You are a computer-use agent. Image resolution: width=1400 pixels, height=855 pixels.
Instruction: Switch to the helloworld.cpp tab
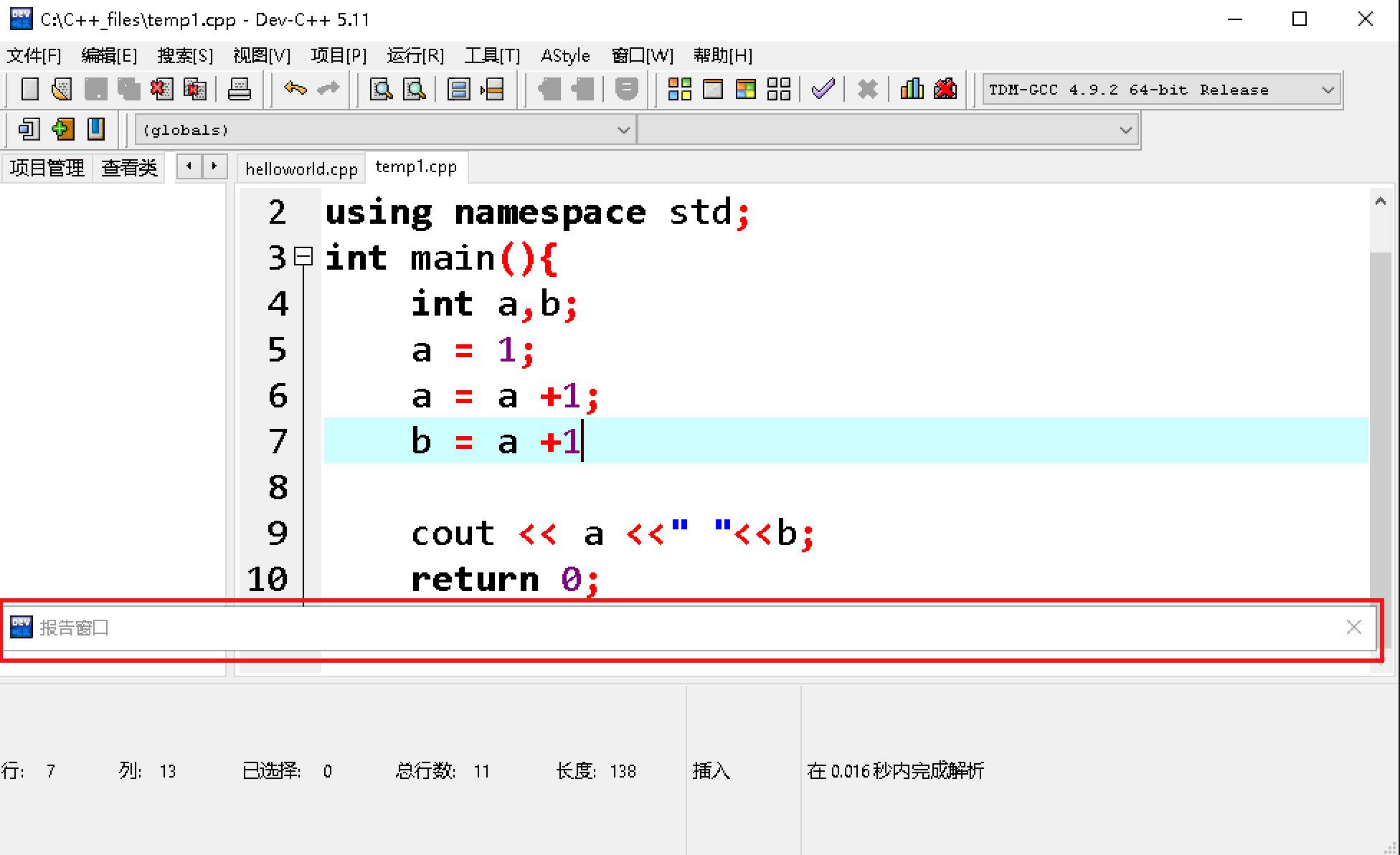point(301,168)
